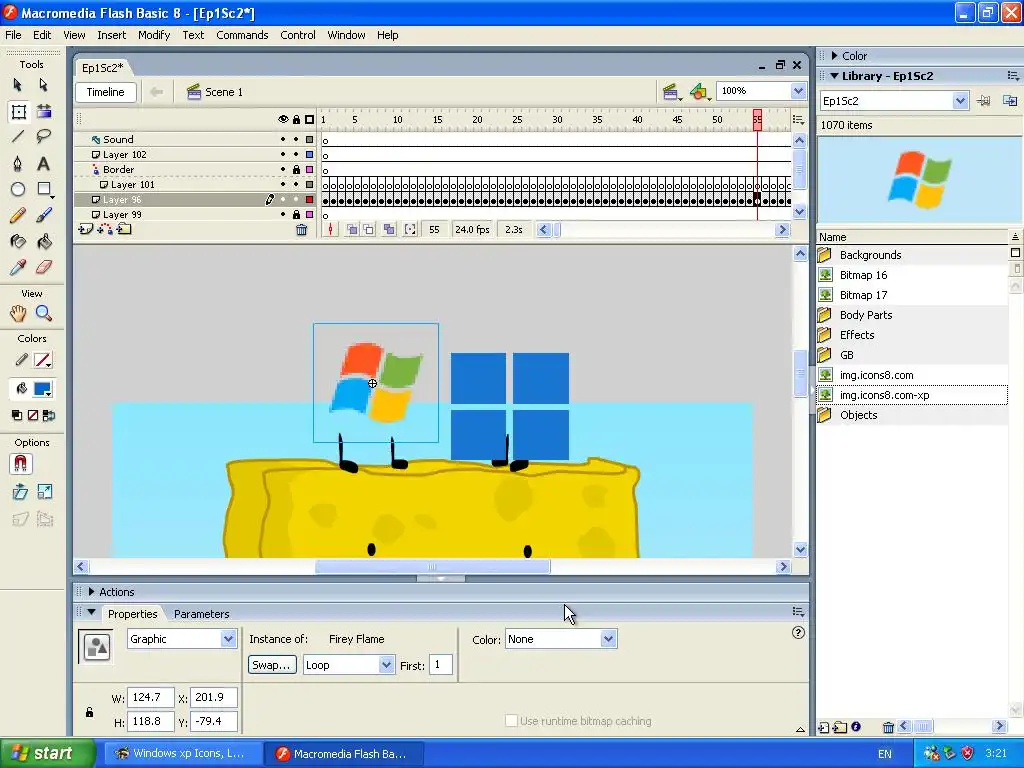This screenshot has height=768, width=1024.
Task: Toggle the Snap to Objects magnet
Action: [x=20, y=464]
